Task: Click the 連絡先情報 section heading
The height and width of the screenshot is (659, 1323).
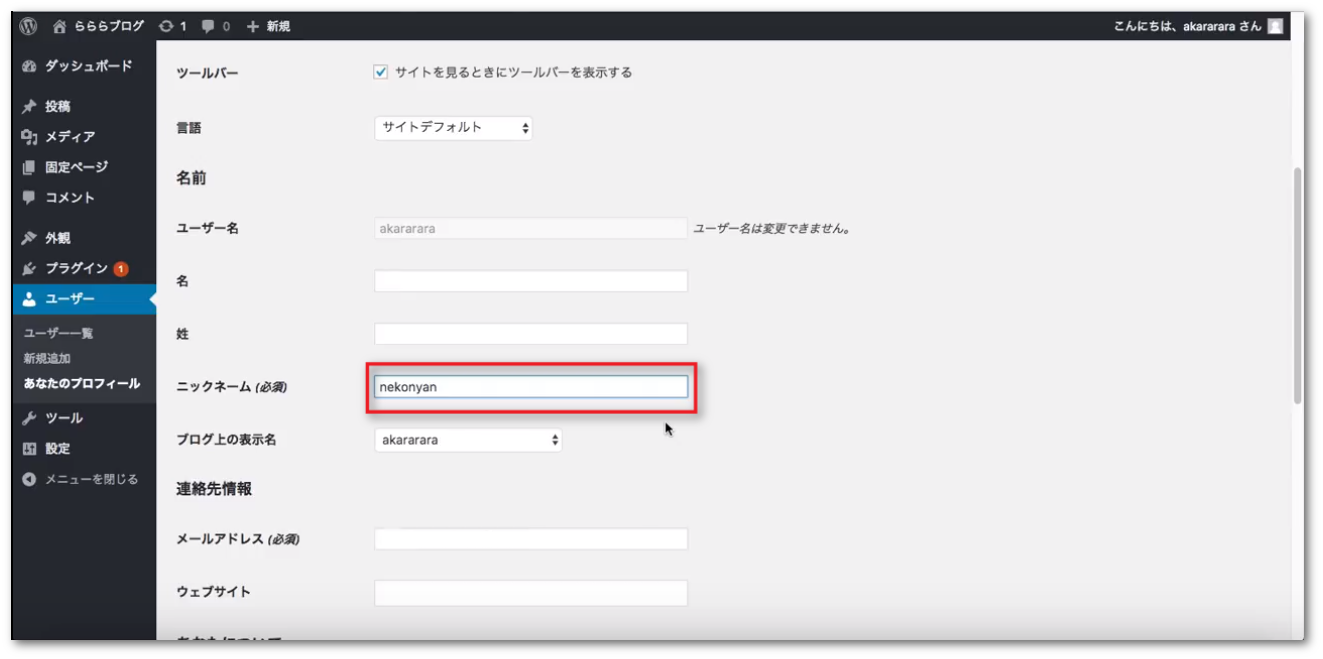Action: coord(214,489)
